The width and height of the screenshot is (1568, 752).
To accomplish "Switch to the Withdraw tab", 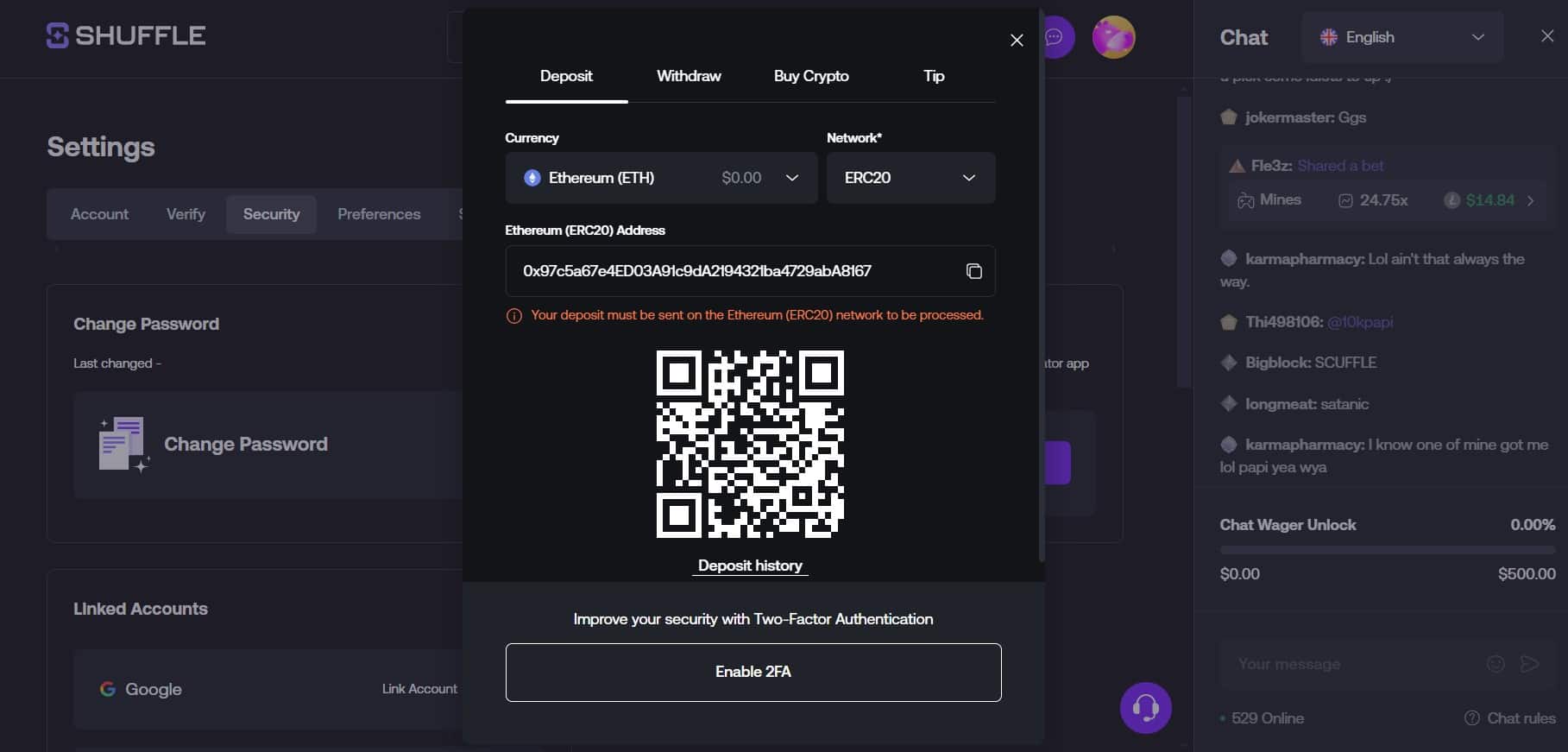I will [688, 76].
